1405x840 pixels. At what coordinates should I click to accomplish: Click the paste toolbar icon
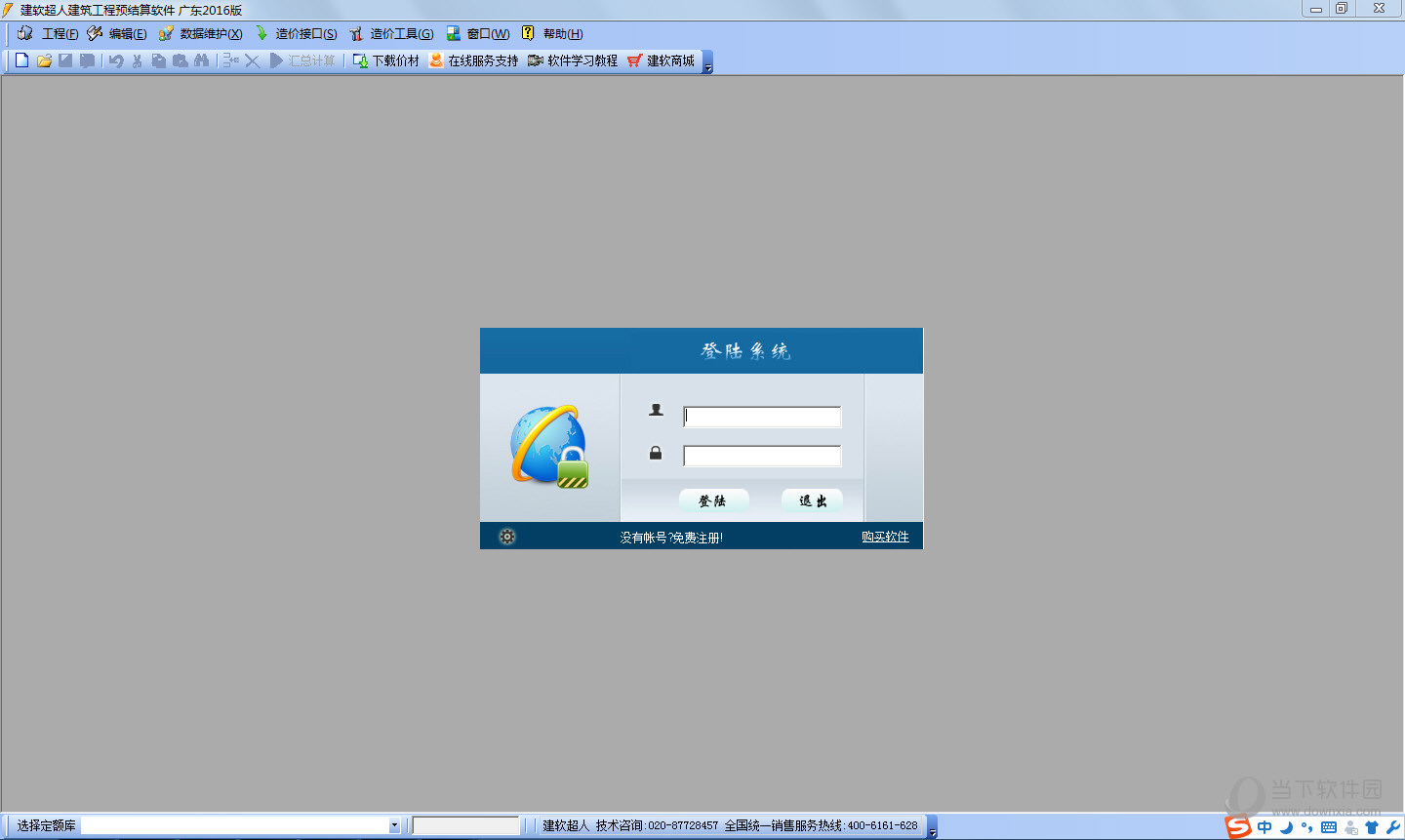(x=181, y=60)
